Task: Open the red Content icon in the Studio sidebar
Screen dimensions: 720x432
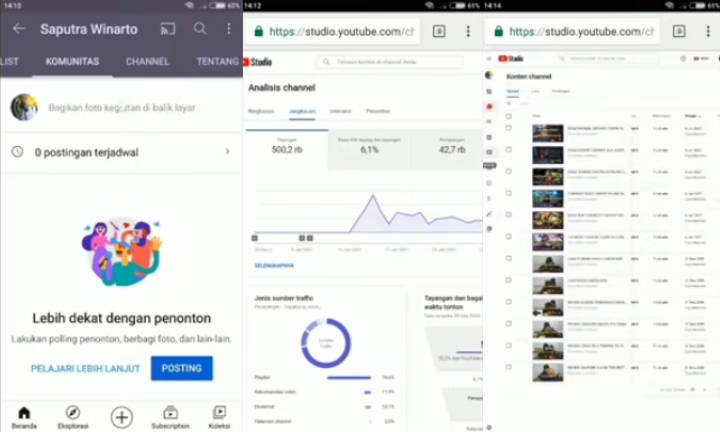Action: pyautogui.click(x=489, y=107)
